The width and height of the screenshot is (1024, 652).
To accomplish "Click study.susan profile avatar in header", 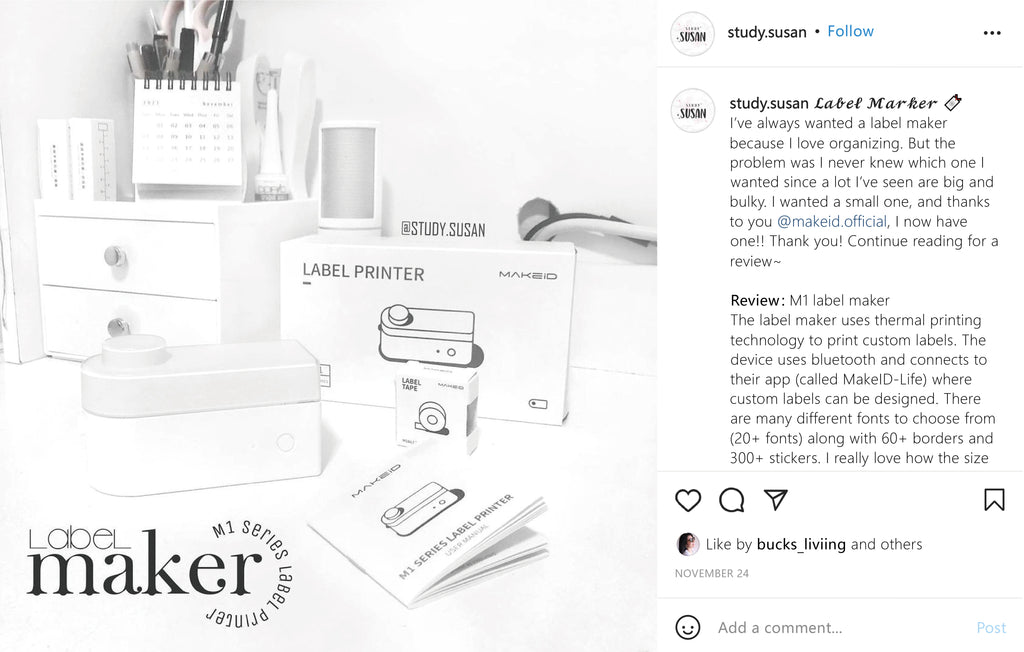I will tap(692, 34).
